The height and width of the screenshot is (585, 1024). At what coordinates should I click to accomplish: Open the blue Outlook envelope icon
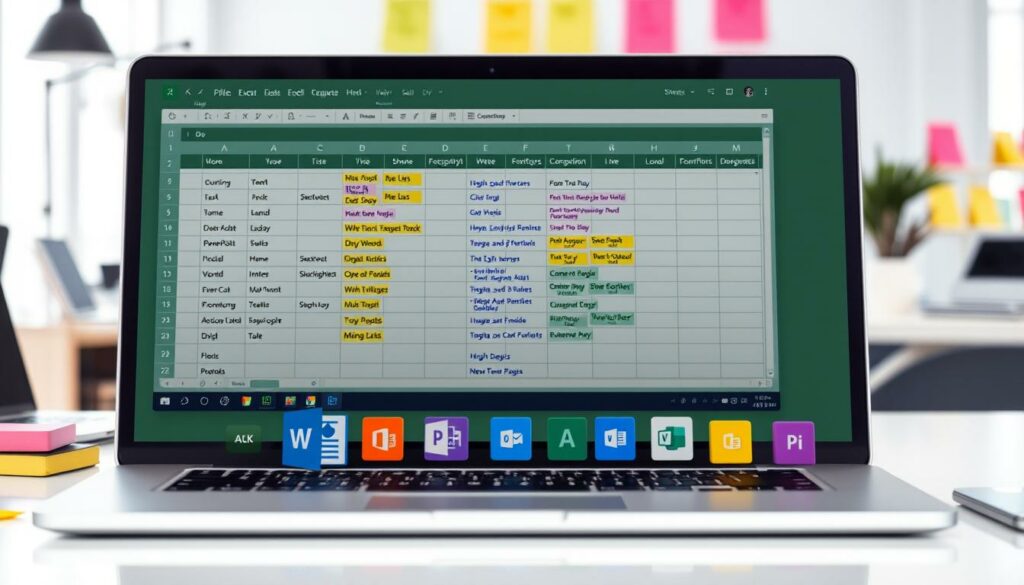(x=511, y=439)
